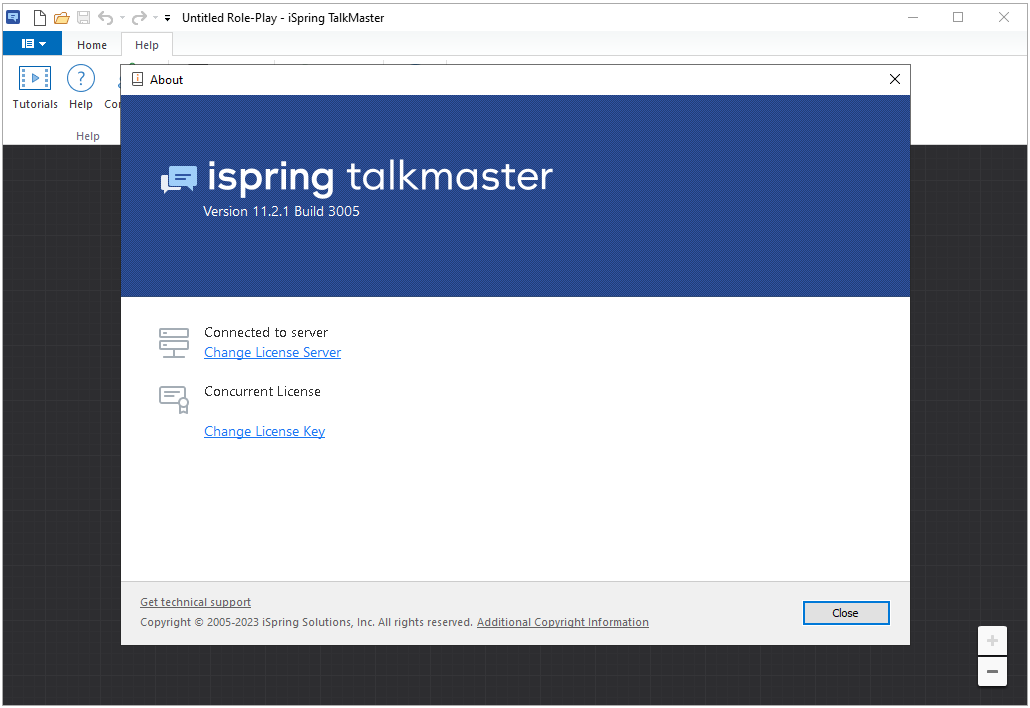Open the Get technical support link

[x=196, y=602]
